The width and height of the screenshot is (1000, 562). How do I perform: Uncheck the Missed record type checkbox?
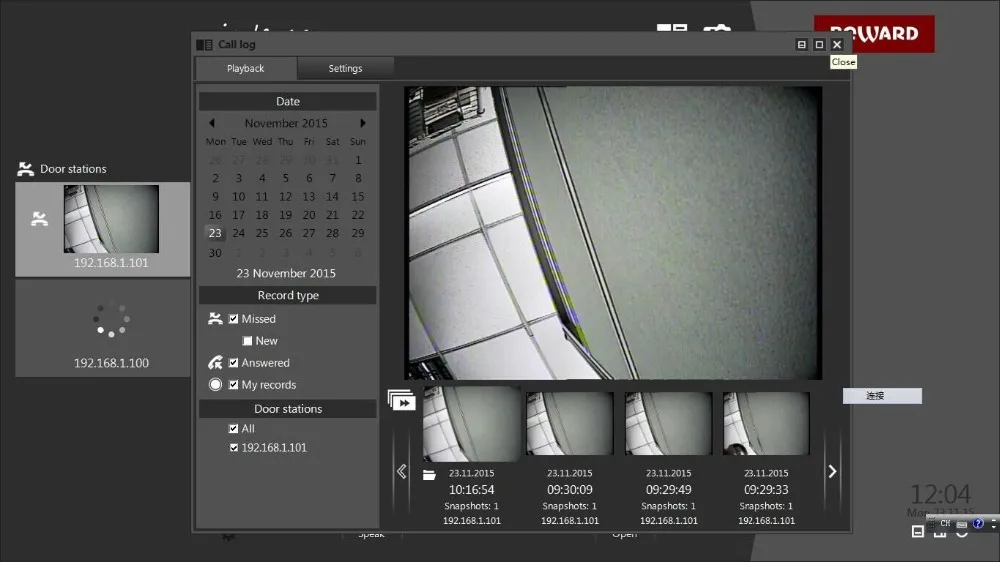pos(234,319)
